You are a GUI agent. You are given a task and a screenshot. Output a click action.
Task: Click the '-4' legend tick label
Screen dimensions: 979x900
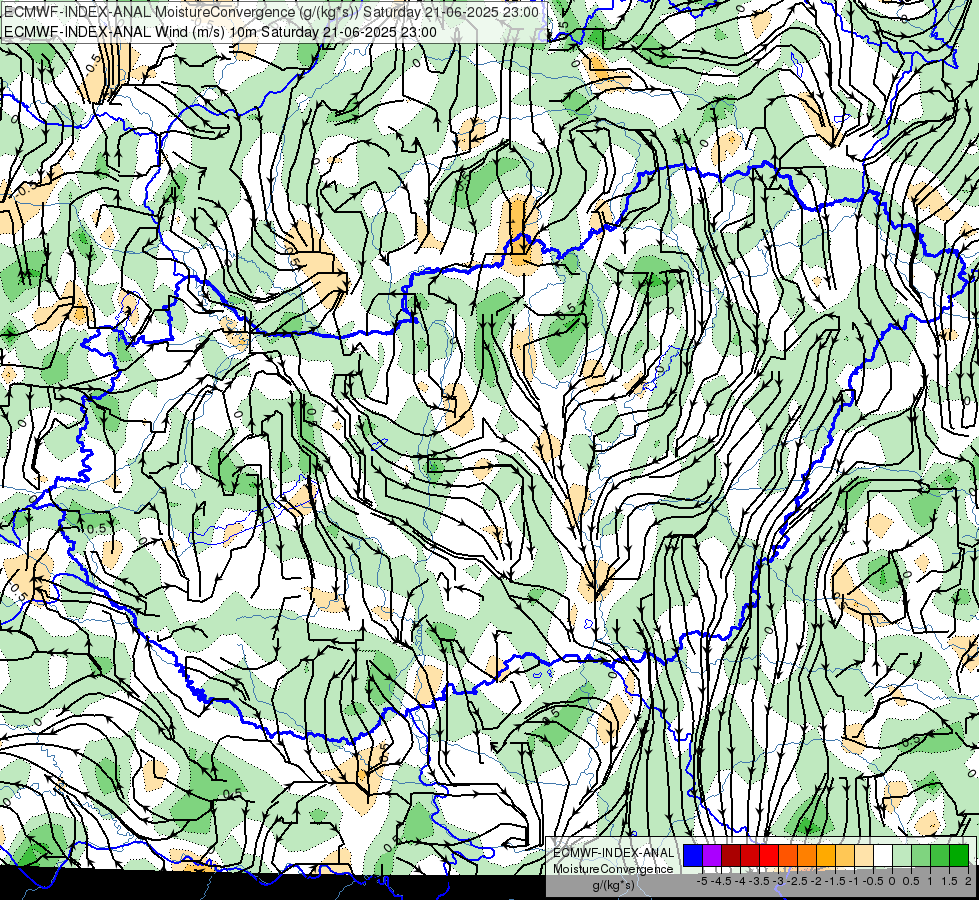point(740,881)
